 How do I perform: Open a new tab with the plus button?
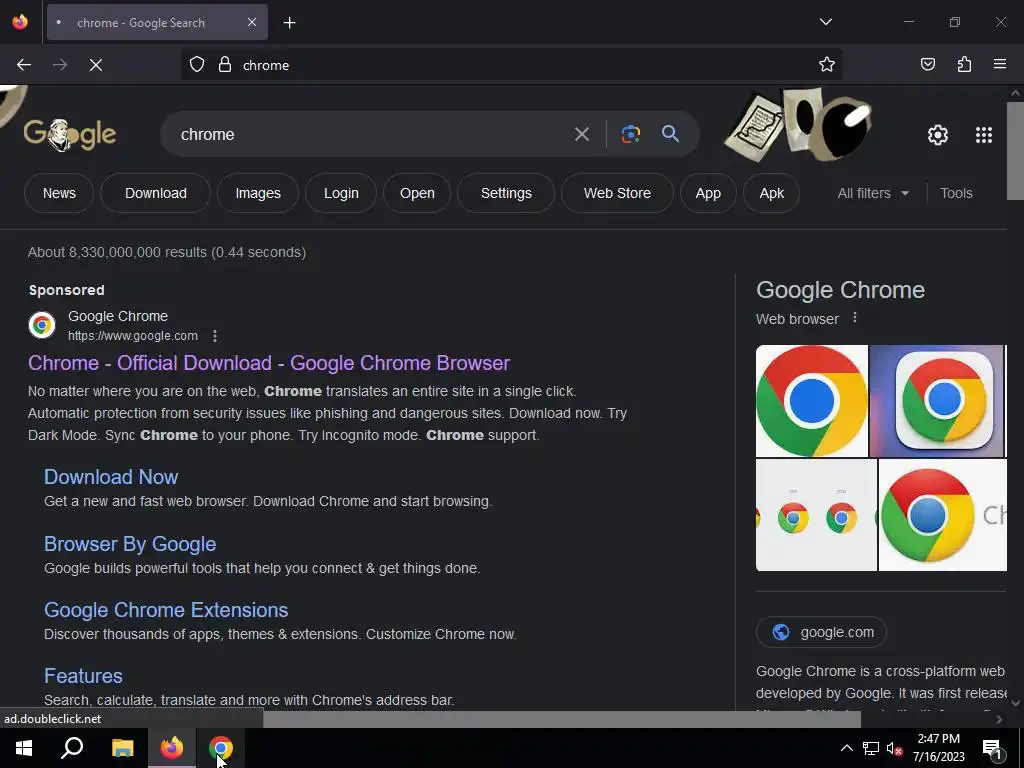point(289,23)
